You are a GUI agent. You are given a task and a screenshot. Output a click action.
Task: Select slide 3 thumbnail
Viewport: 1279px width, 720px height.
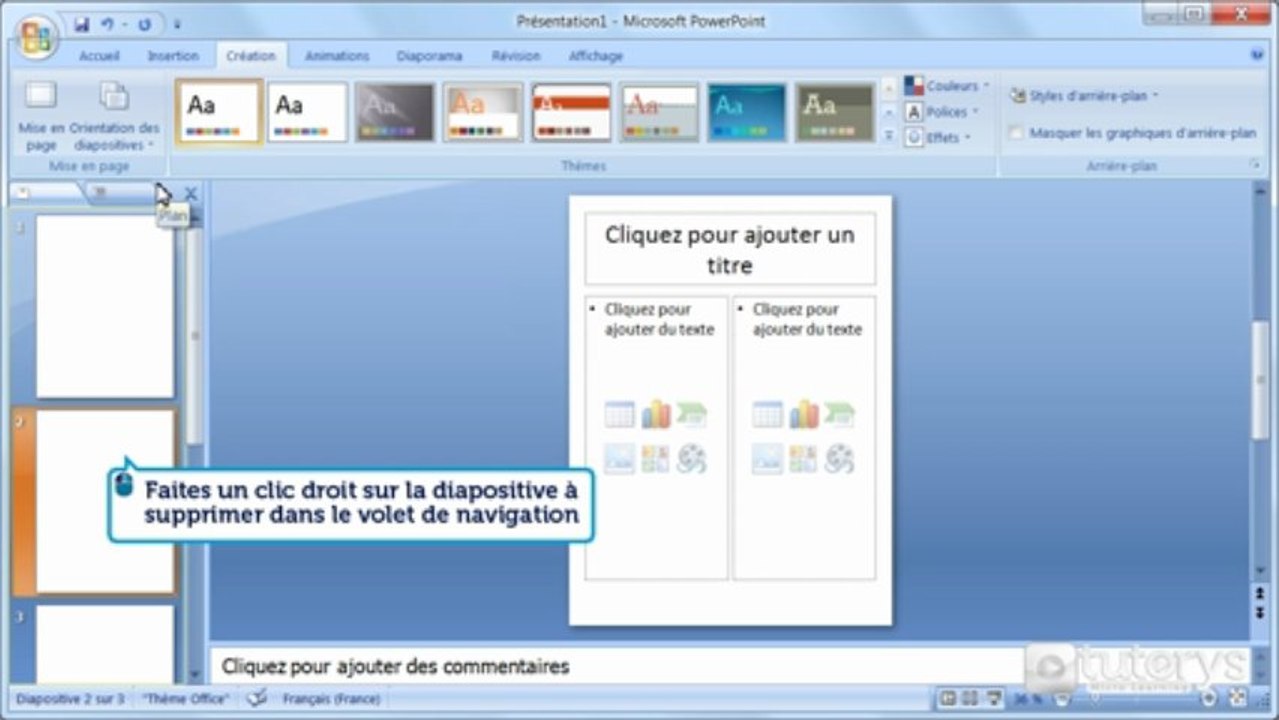coord(105,644)
